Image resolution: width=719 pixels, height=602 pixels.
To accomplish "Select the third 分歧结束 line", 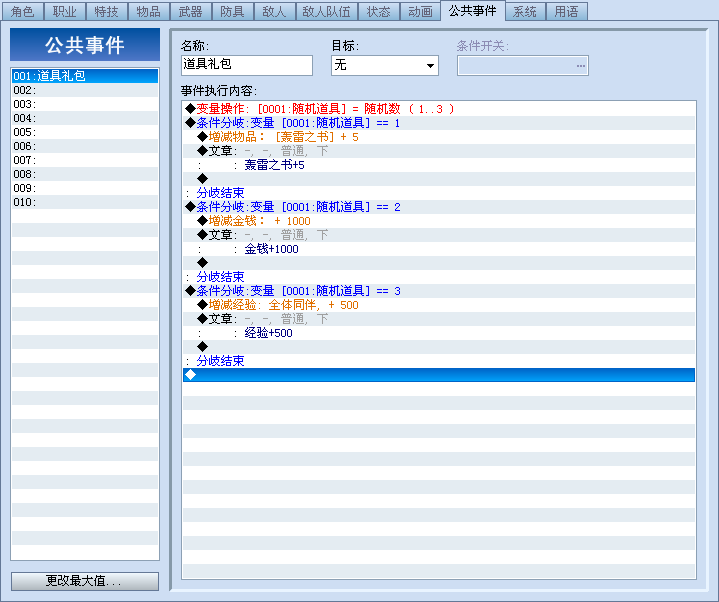I will [439, 361].
